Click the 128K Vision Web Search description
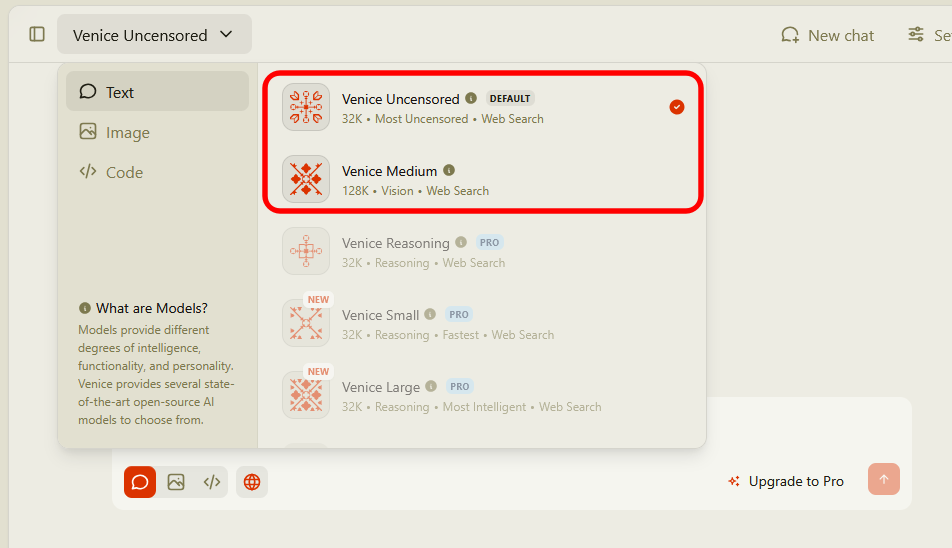Viewport: 952px width, 548px height. [415, 191]
